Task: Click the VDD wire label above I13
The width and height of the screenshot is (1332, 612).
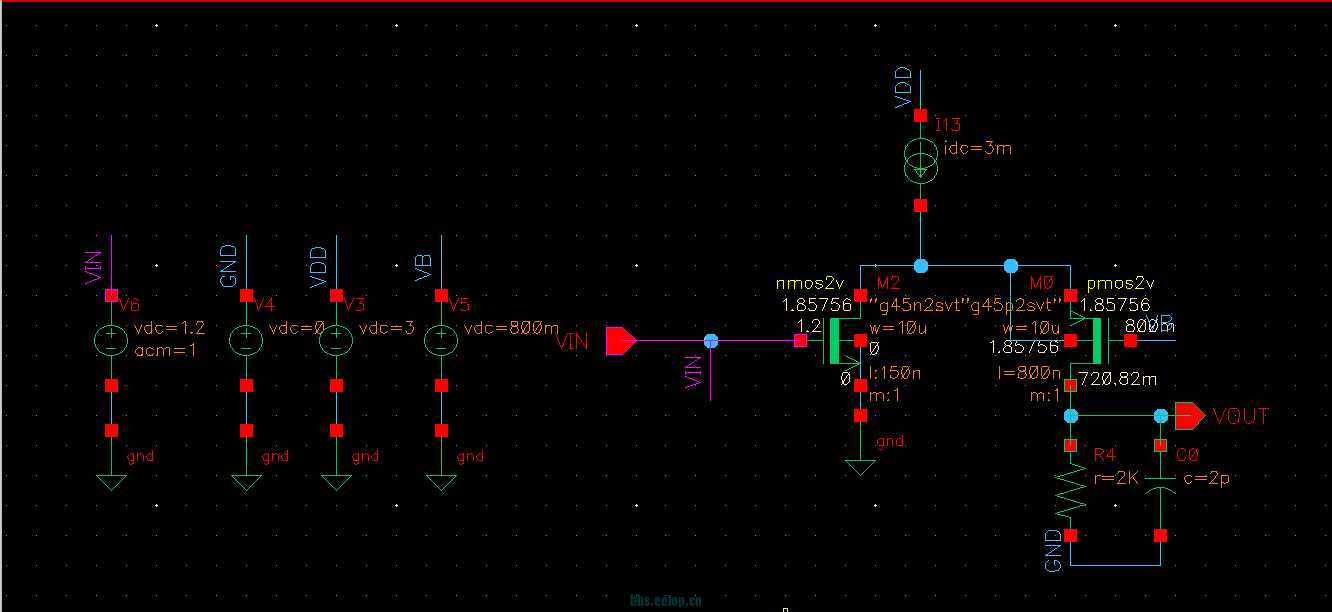Action: (x=903, y=88)
